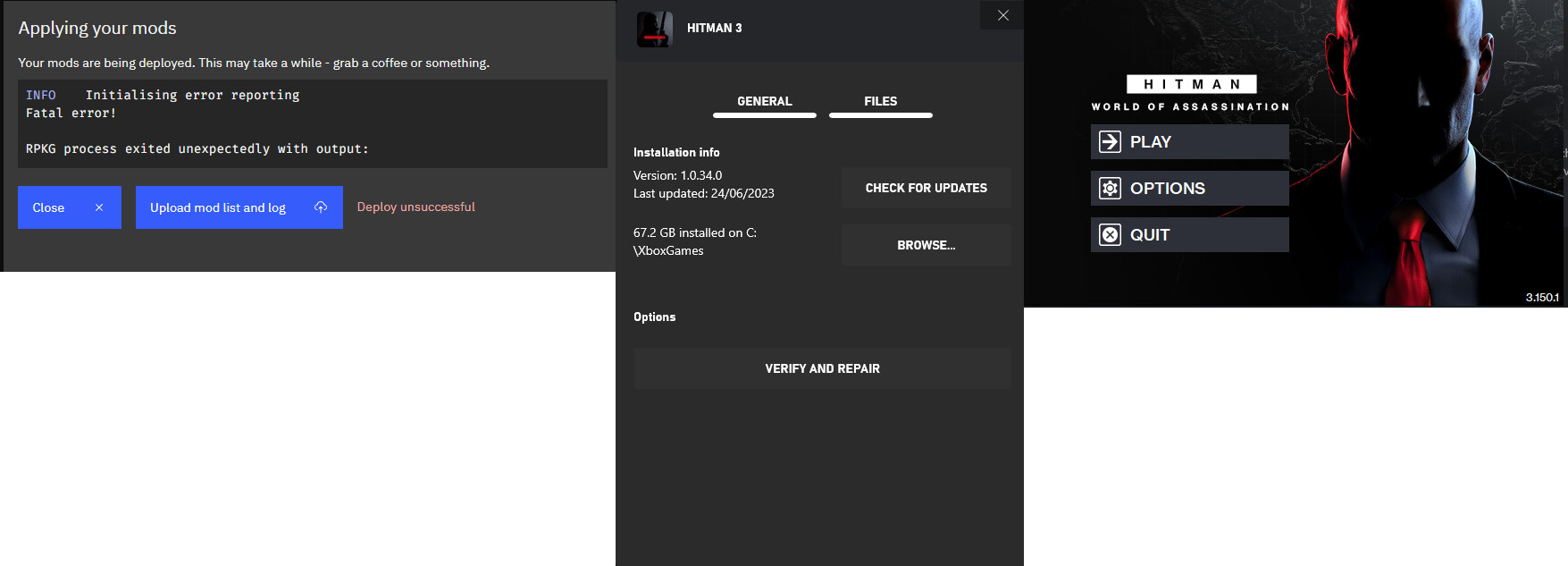Click the 'Fatal error!' log line

click(x=71, y=113)
